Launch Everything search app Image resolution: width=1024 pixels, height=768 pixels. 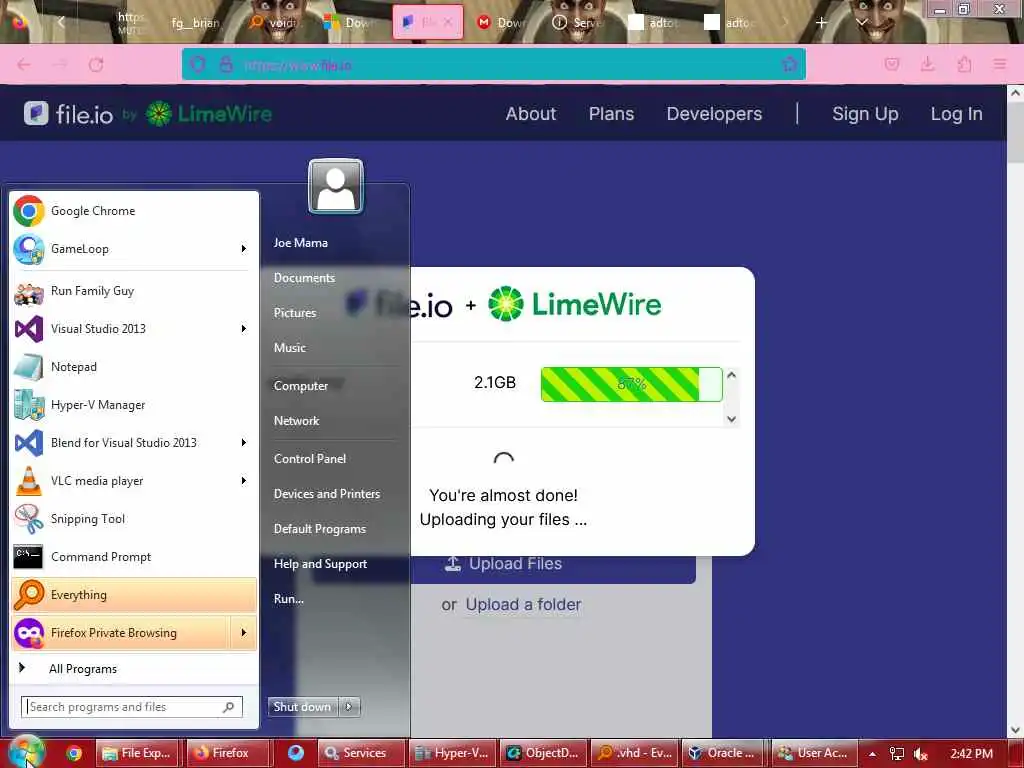(x=134, y=595)
